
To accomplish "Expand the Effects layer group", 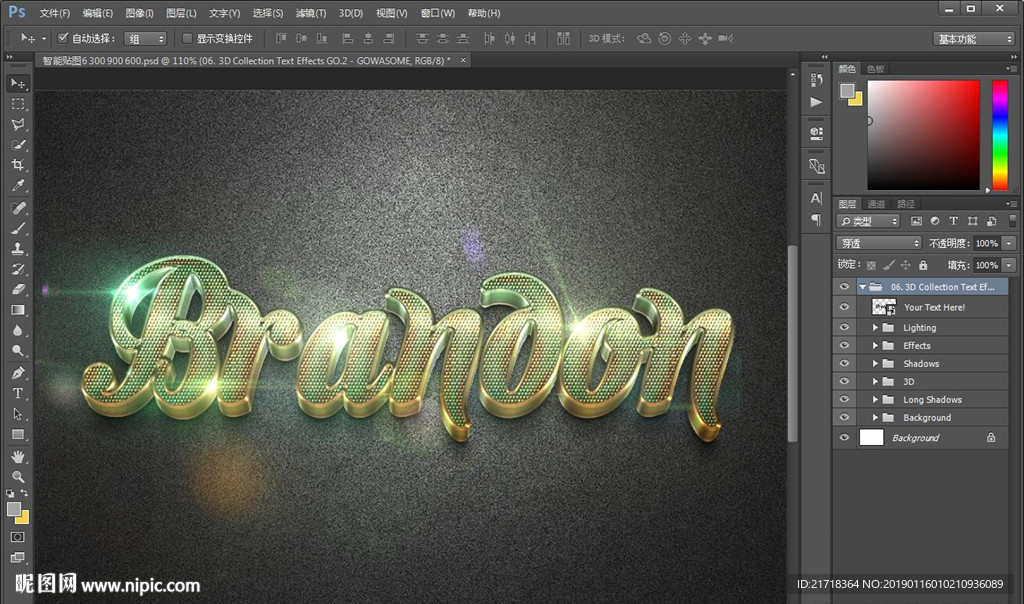I will [875, 346].
